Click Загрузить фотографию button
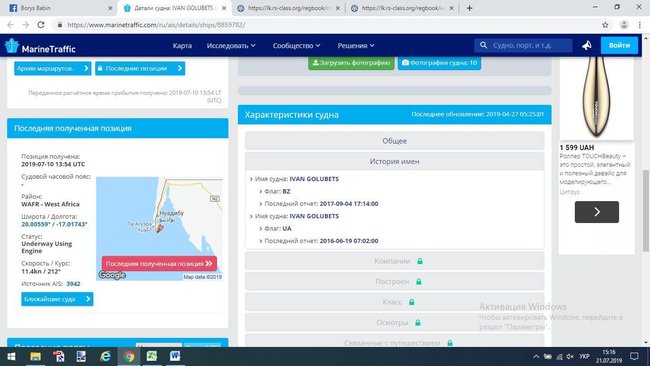 coord(351,63)
